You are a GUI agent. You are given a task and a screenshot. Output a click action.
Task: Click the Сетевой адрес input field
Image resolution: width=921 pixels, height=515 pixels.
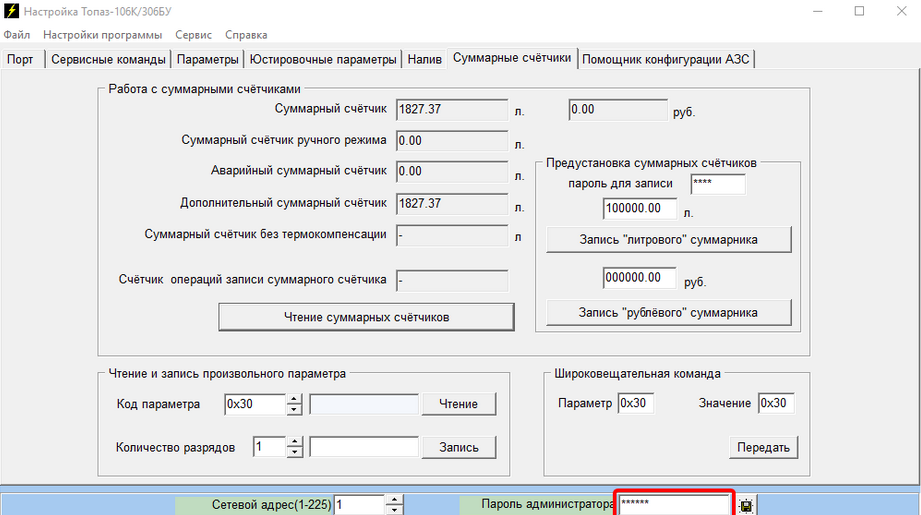pyautogui.click(x=360, y=505)
